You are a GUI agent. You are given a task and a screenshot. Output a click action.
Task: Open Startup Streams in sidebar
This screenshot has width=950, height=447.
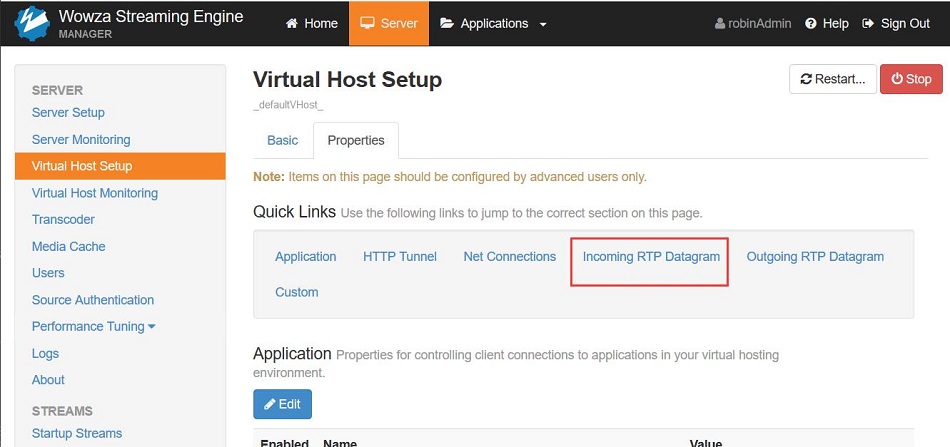coord(77,433)
